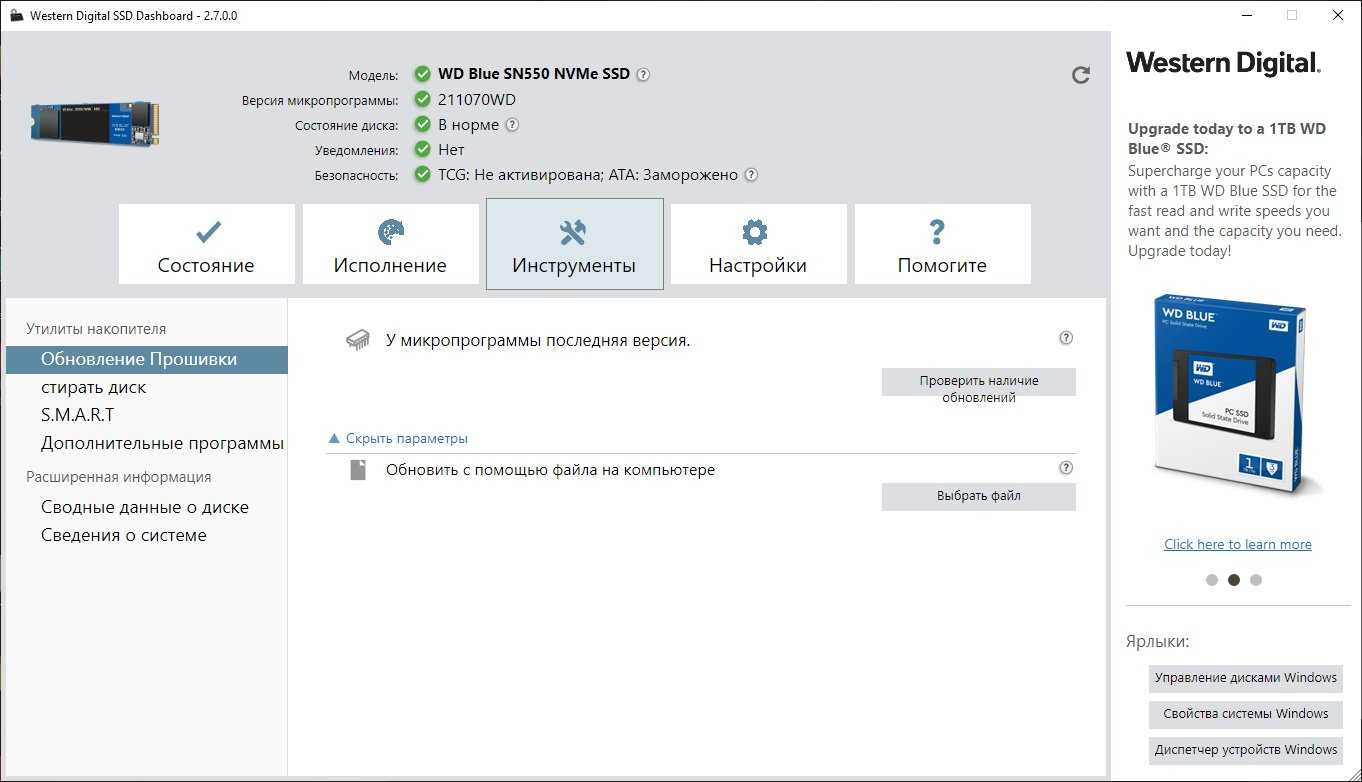Open the Настройки gear tab
Viewport: 1362px width, 782px height.
pyautogui.click(x=757, y=245)
